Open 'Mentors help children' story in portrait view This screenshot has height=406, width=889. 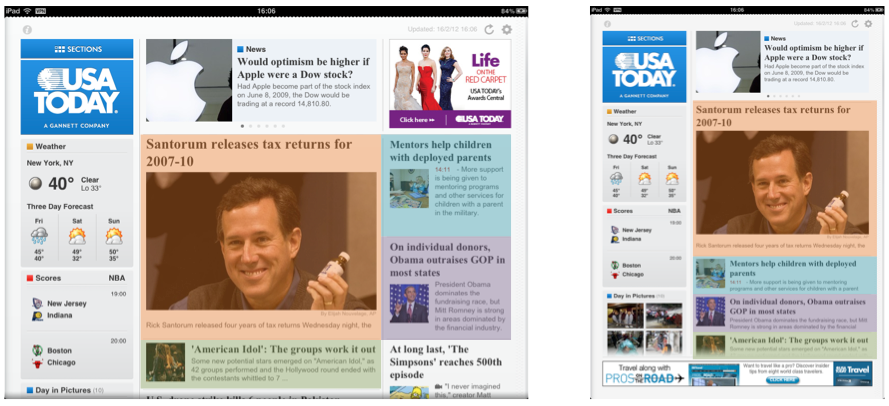click(793, 268)
